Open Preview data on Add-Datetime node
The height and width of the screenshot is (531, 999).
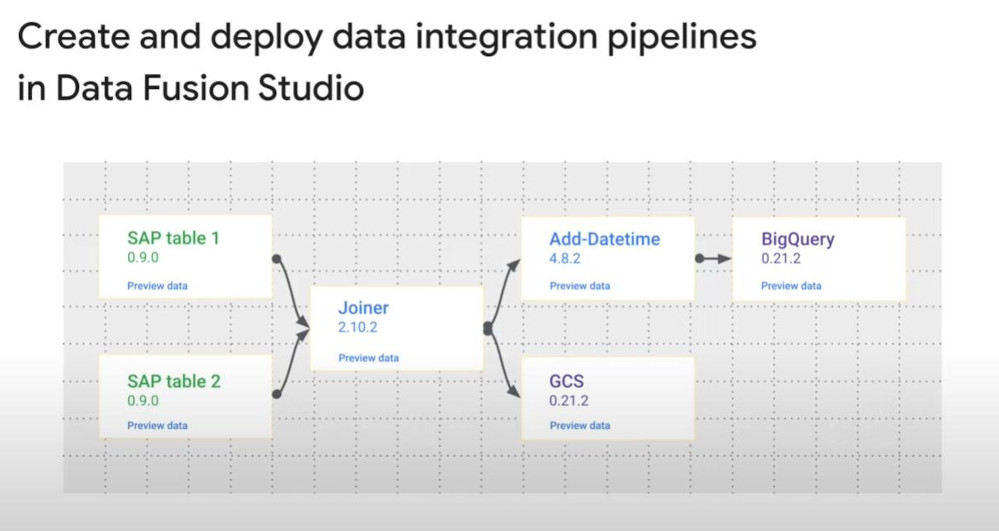[x=580, y=286]
